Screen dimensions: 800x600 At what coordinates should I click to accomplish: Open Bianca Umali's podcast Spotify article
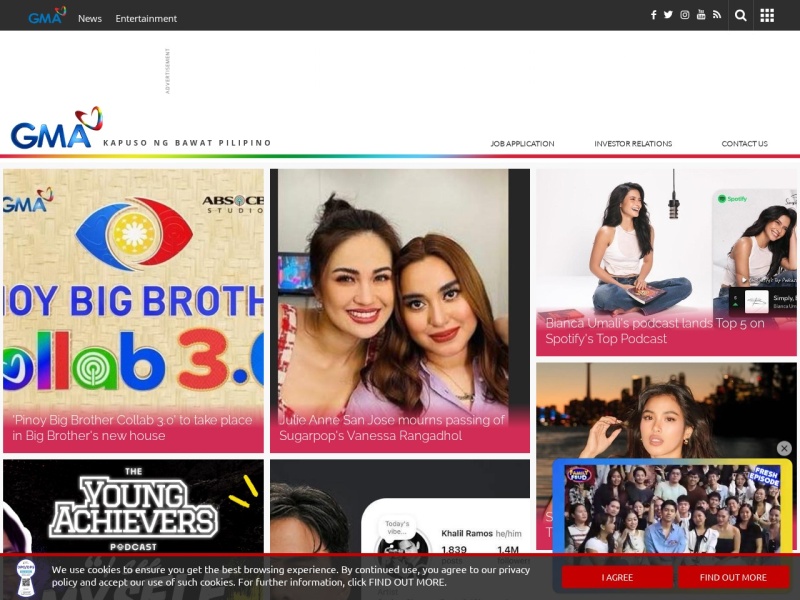coord(666,262)
